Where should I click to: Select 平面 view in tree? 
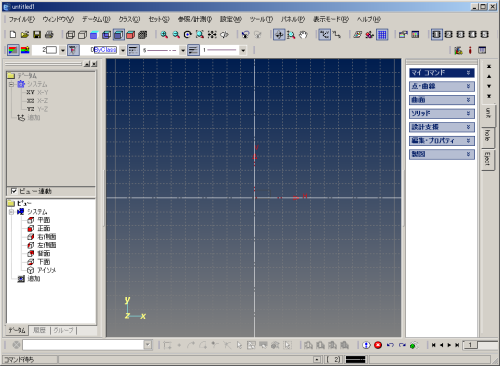coord(44,220)
